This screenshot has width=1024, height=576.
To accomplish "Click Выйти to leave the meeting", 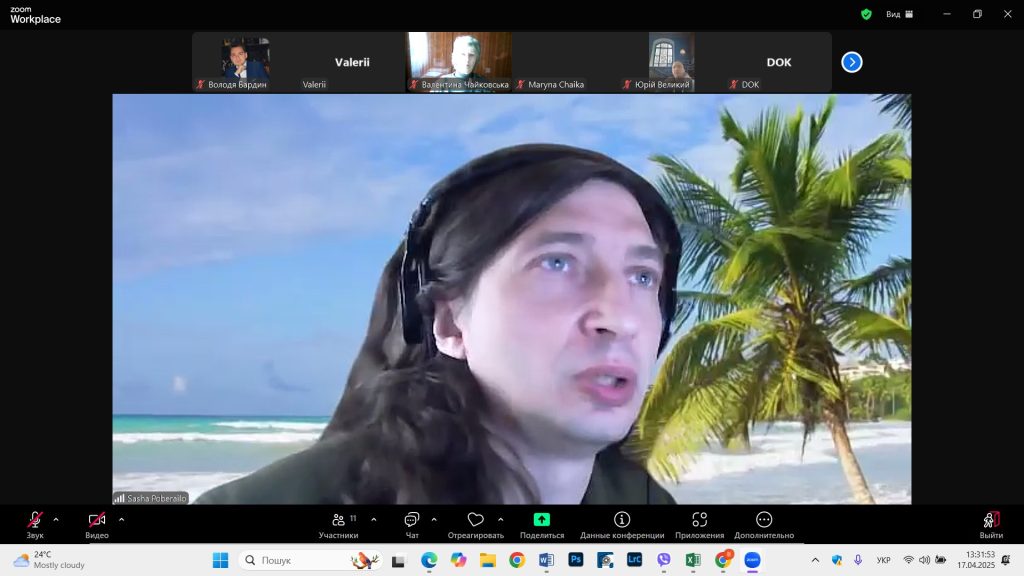I will (991, 520).
